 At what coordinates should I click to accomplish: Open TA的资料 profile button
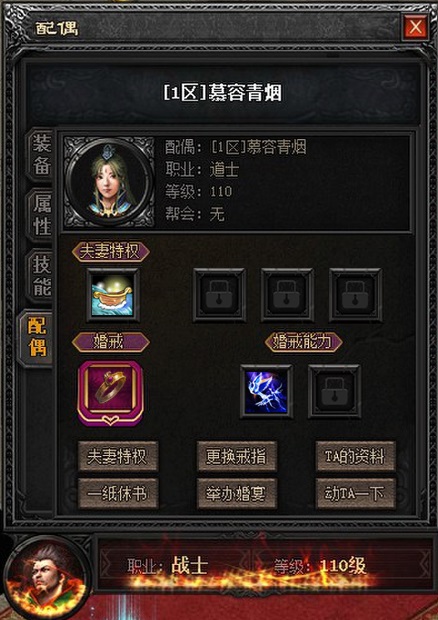[355, 457]
